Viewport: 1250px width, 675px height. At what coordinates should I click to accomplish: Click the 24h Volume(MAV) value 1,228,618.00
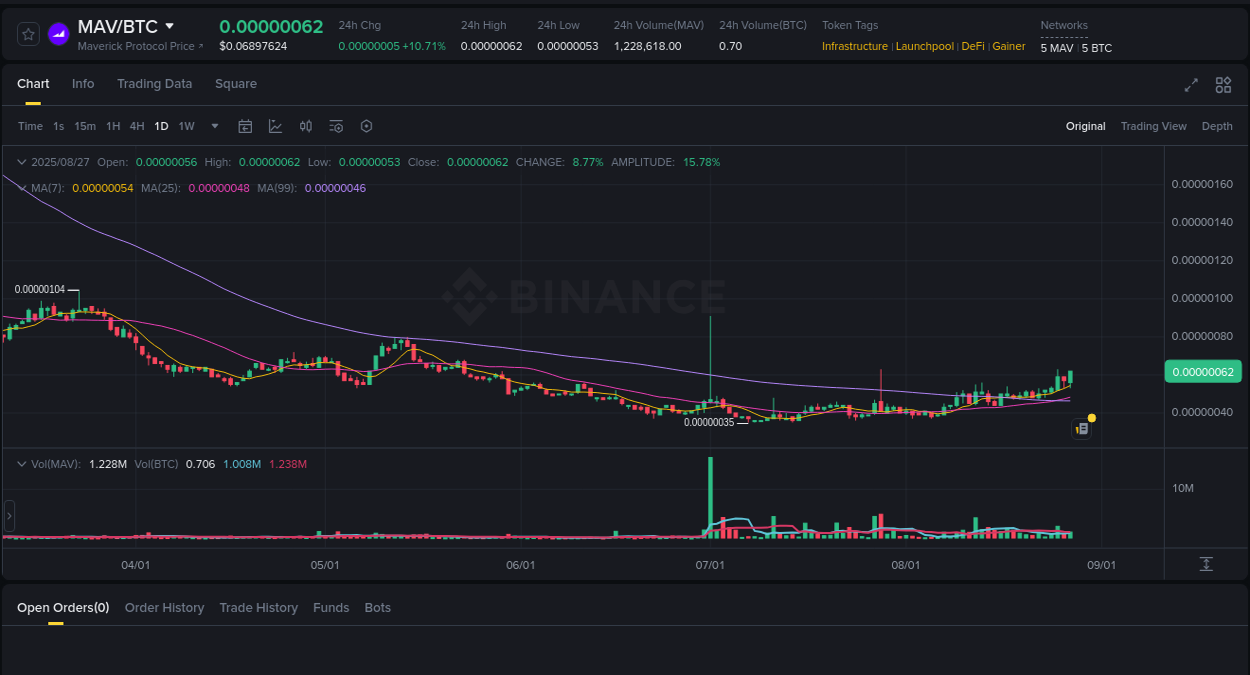pyautogui.click(x=648, y=46)
